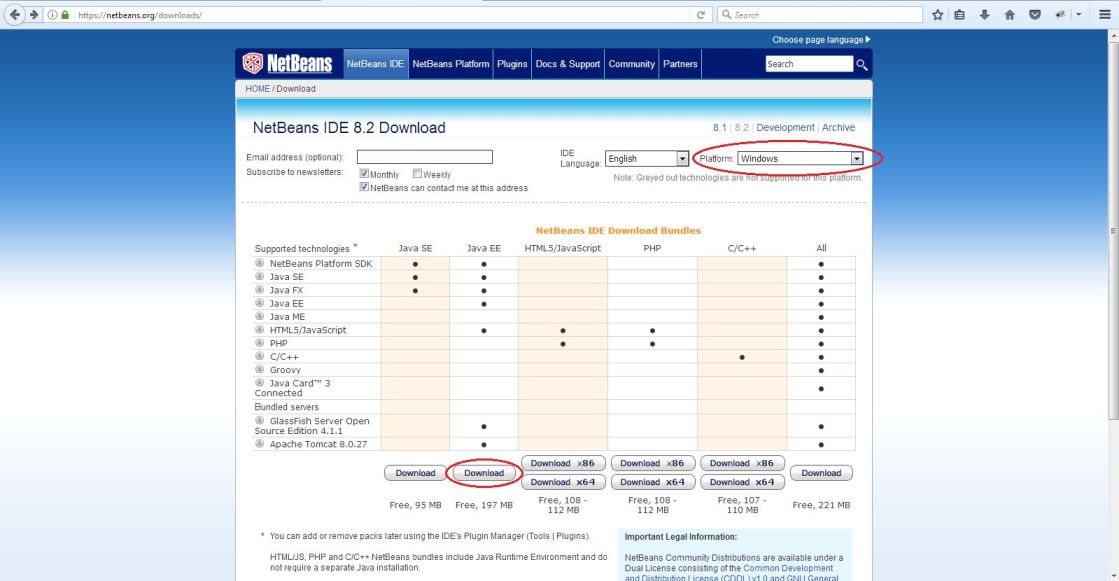Click the Common Development license link

pos(788,568)
